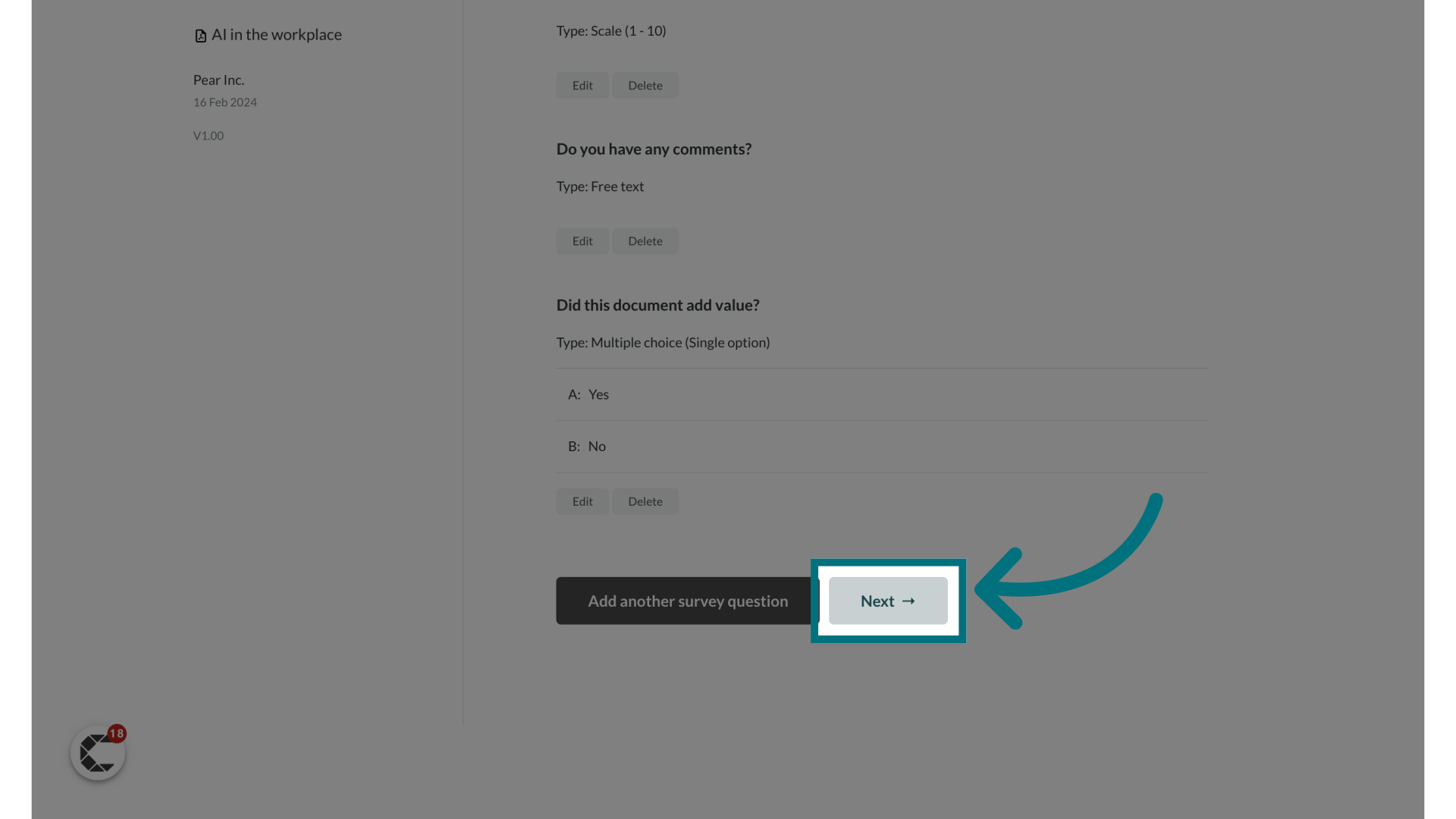Edit the 'Do you have any comments?' question
Screen dimensions: 1456x819
[x=582, y=240]
